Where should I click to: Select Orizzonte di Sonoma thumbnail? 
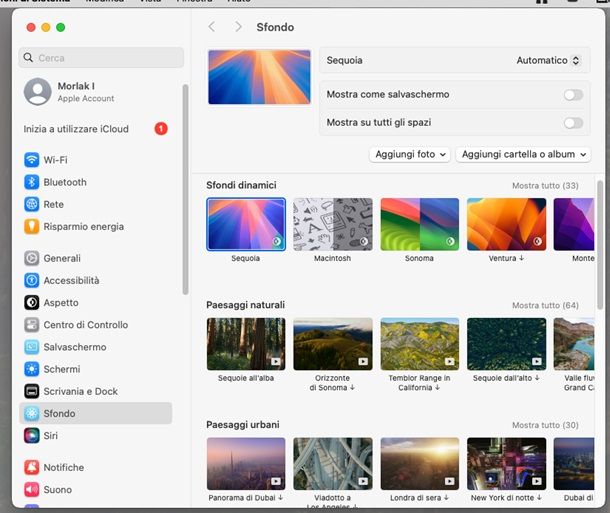[x=333, y=344]
